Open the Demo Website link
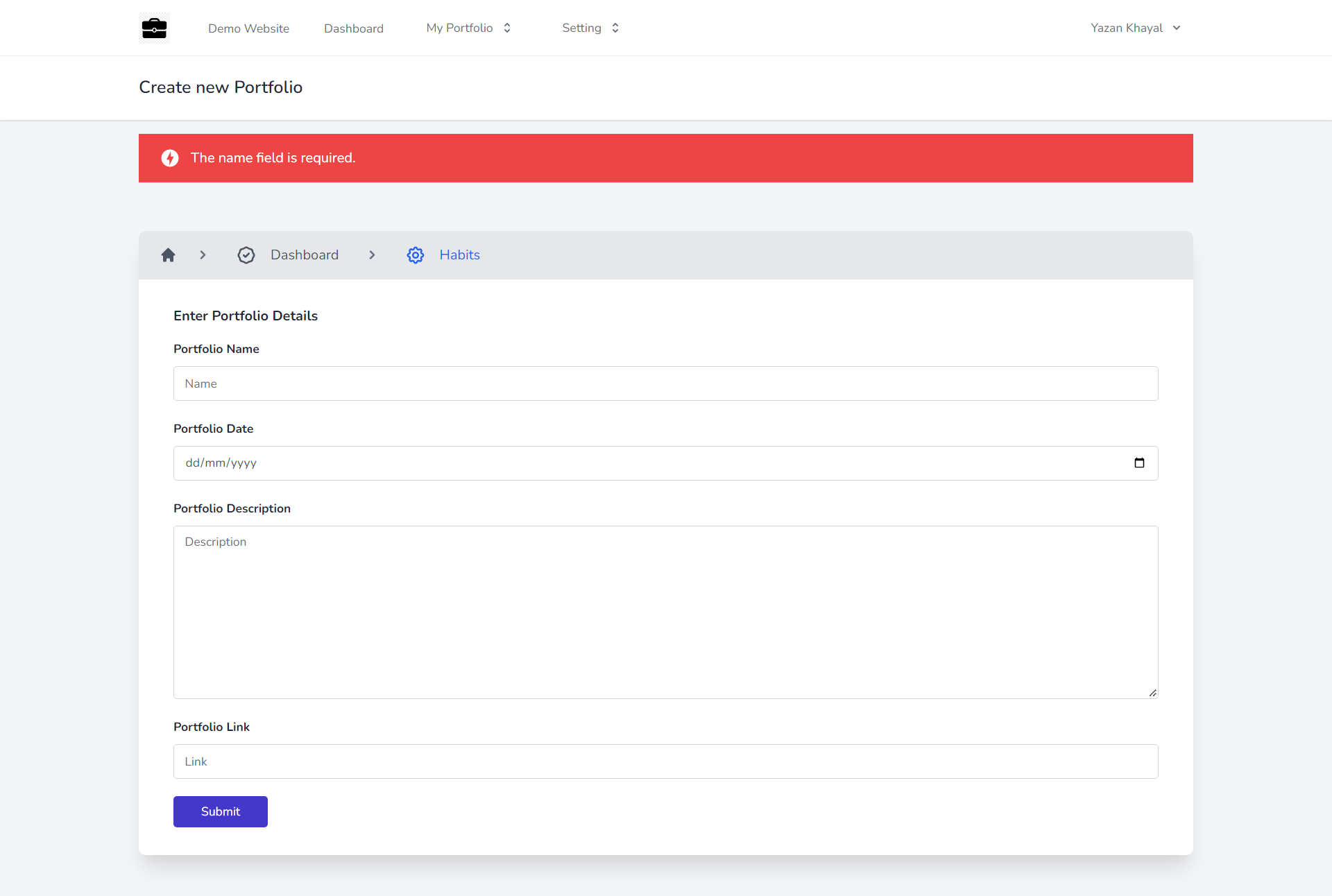Screen dimensions: 1332x896 pos(248,28)
